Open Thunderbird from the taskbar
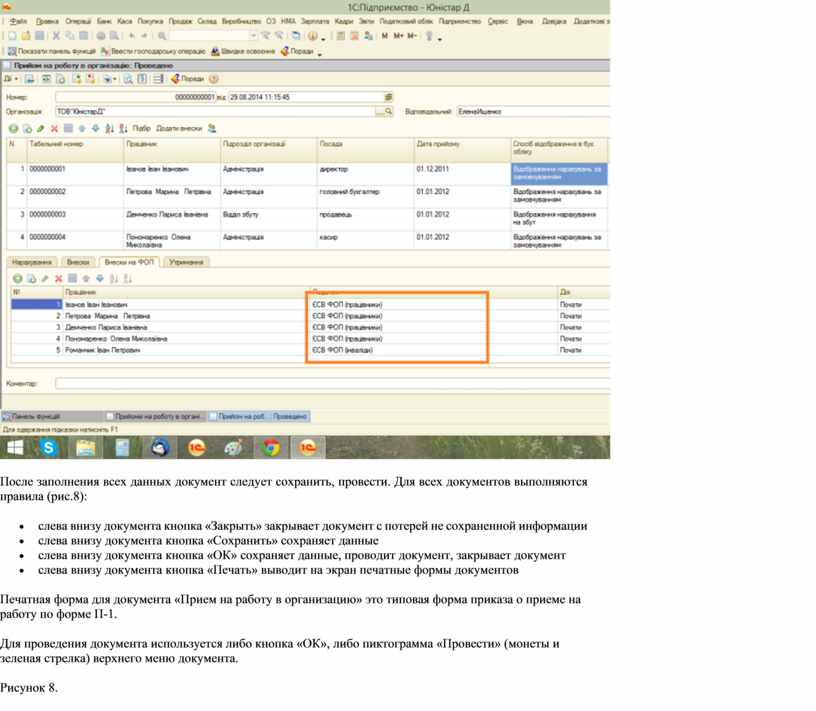The image size is (816, 711). (160, 448)
